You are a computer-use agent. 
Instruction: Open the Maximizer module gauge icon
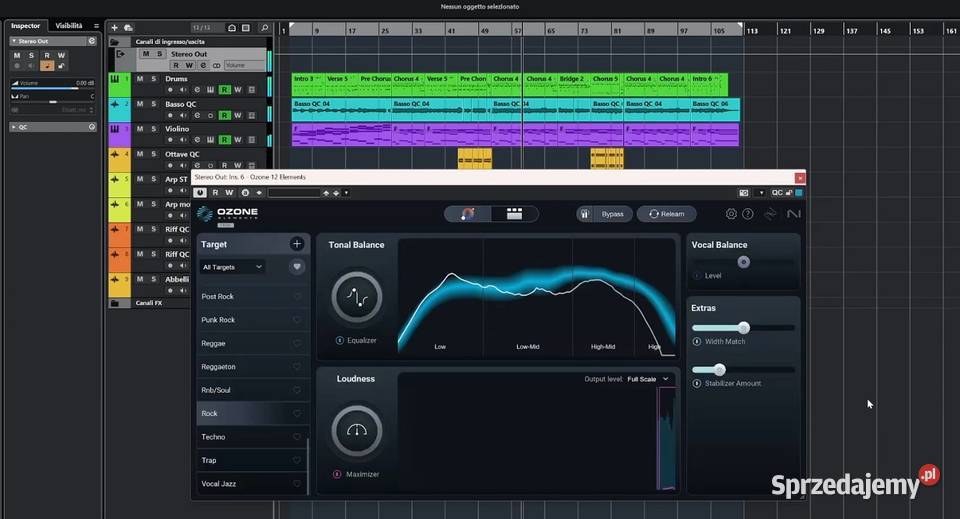[357, 431]
